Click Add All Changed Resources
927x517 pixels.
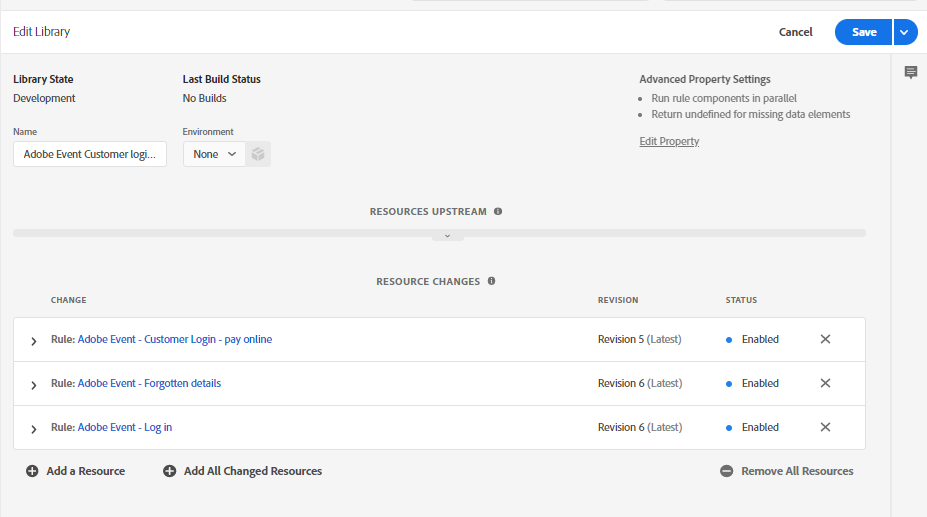pyautogui.click(x=243, y=471)
